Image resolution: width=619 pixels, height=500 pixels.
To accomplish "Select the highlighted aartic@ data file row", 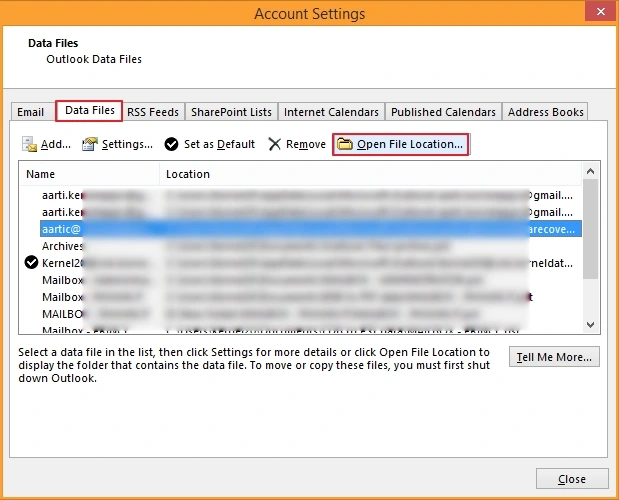I will (310, 229).
